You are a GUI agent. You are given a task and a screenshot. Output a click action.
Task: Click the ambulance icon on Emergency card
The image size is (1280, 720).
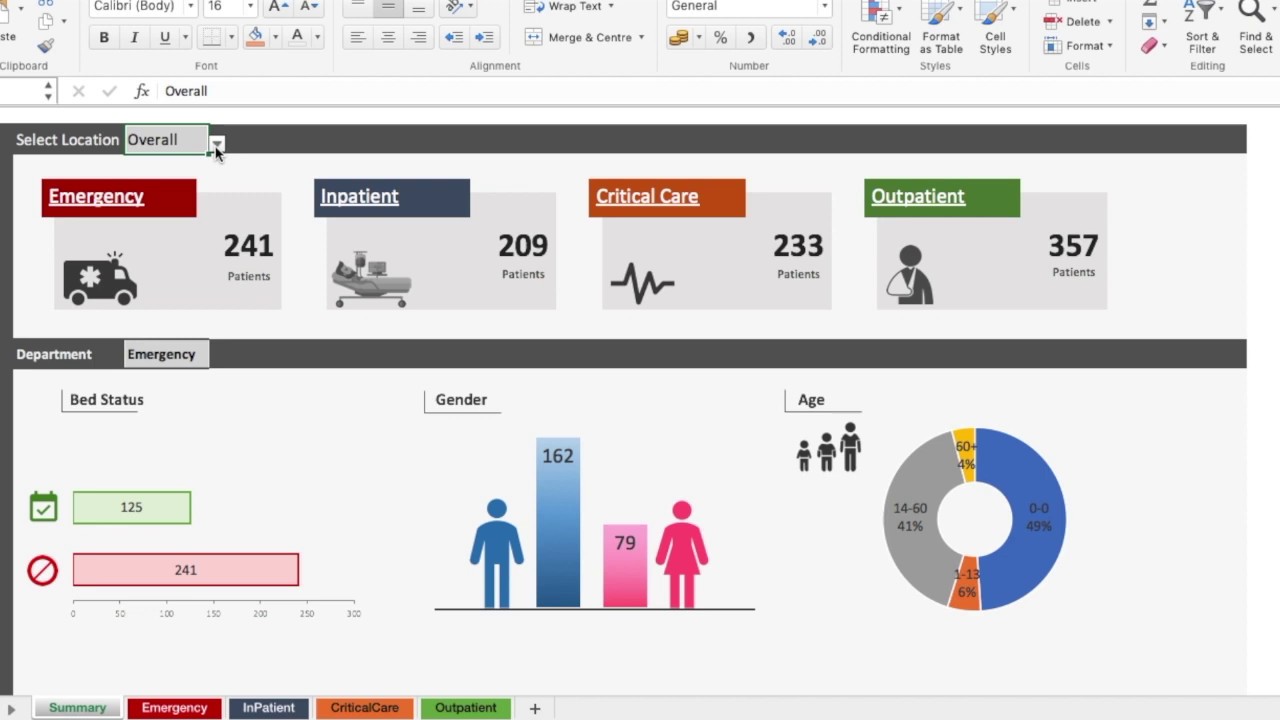(x=100, y=278)
